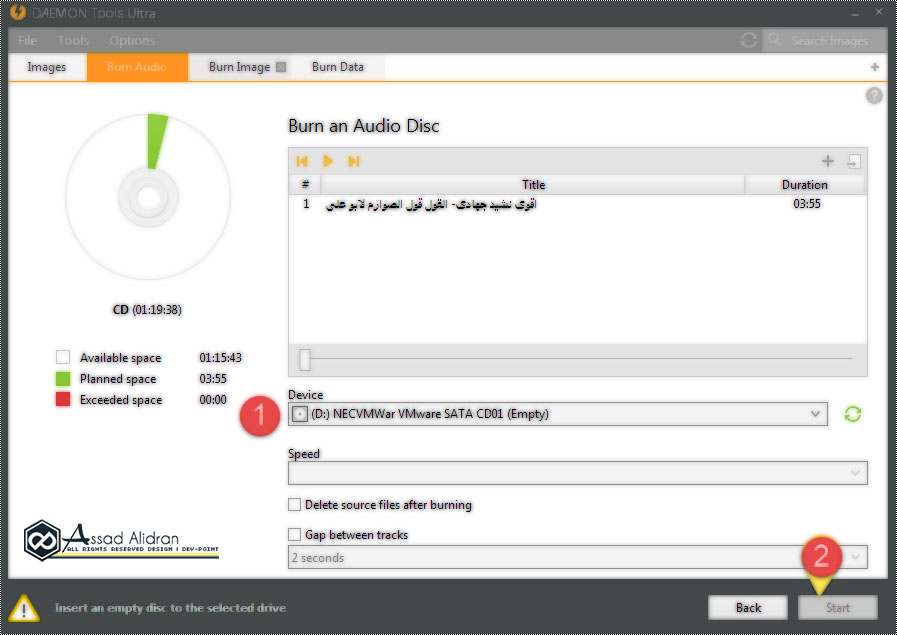Select track 1 in the list
The image size is (897, 635).
(x=578, y=204)
